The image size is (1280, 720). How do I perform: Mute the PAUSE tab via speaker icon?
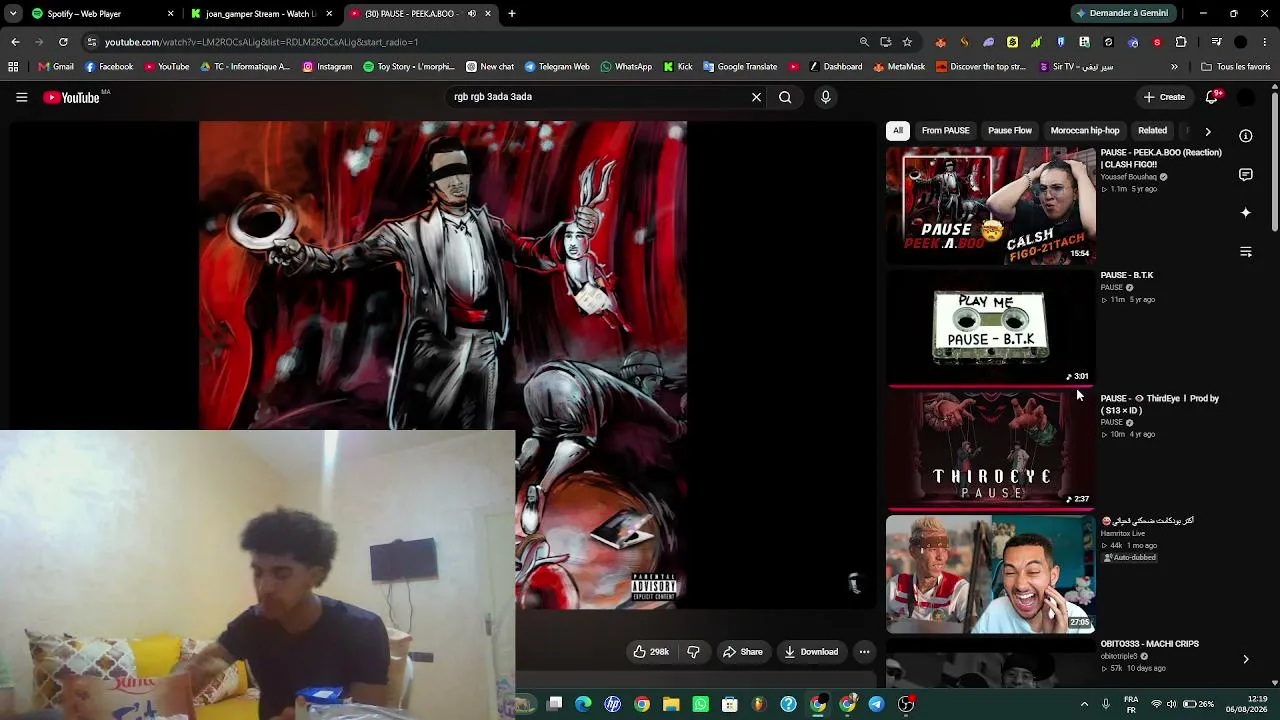point(471,14)
